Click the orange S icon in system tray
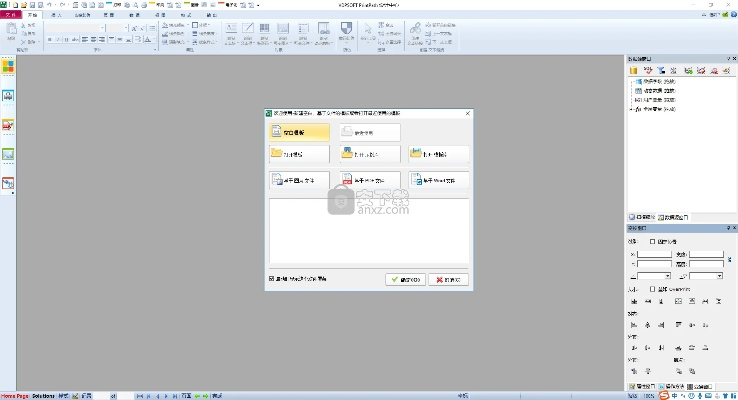Viewport: 738px width, 400px height. pyautogui.click(x=666, y=394)
